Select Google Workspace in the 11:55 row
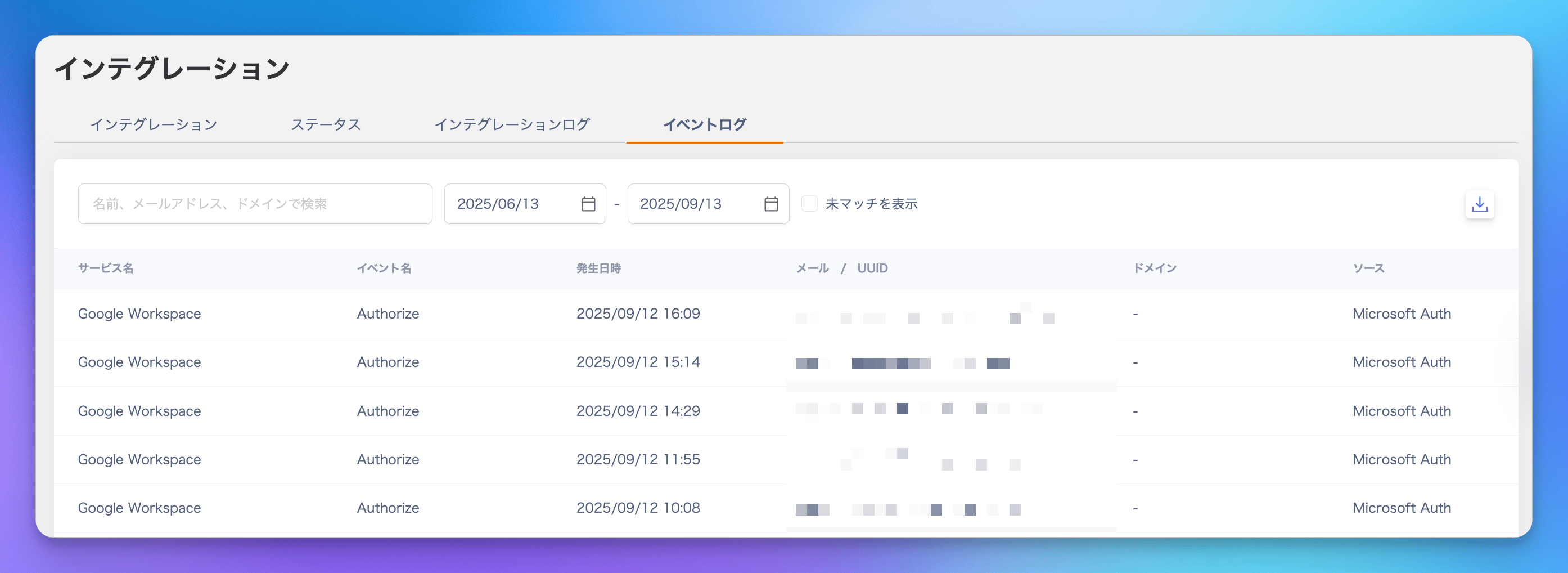 click(x=139, y=460)
